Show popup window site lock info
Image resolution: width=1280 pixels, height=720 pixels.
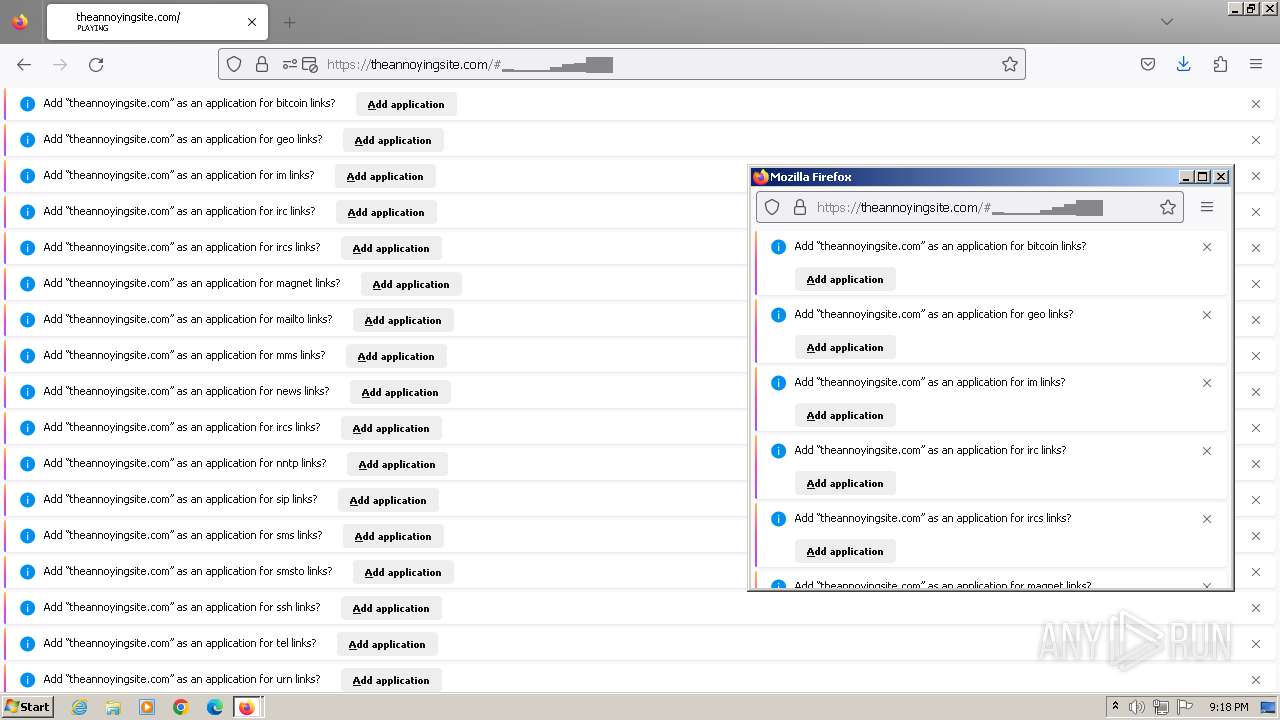point(800,207)
